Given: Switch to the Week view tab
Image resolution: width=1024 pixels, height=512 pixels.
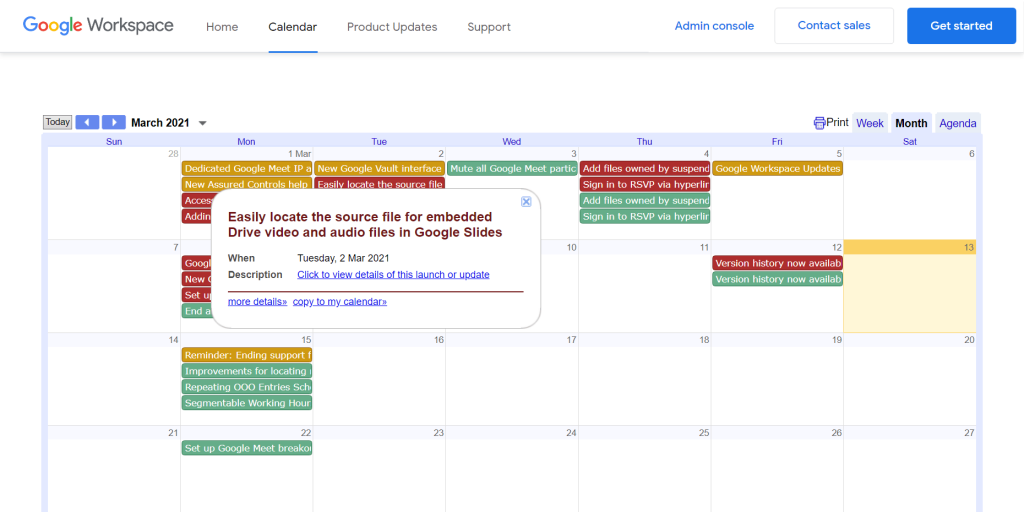Looking at the screenshot, I should point(869,123).
